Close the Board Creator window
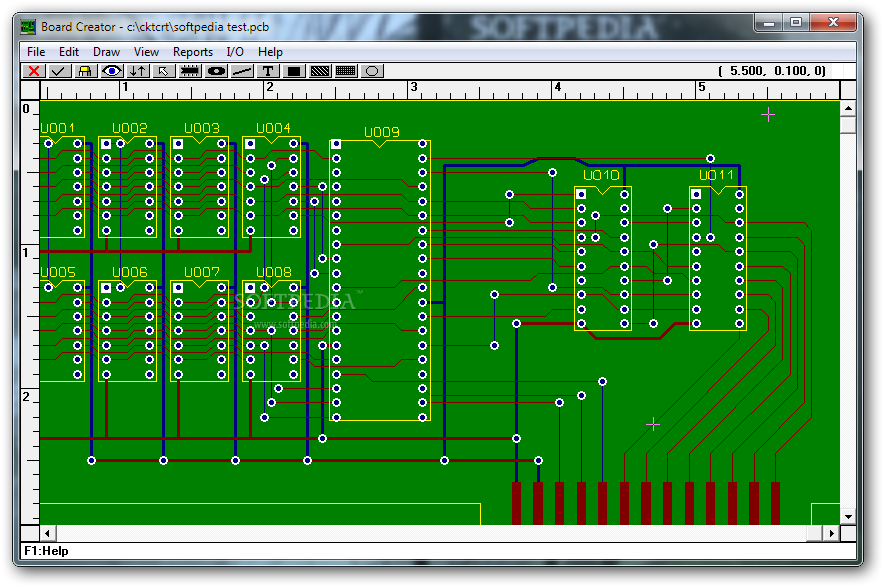Viewport: 884px width, 587px height. [x=833, y=23]
